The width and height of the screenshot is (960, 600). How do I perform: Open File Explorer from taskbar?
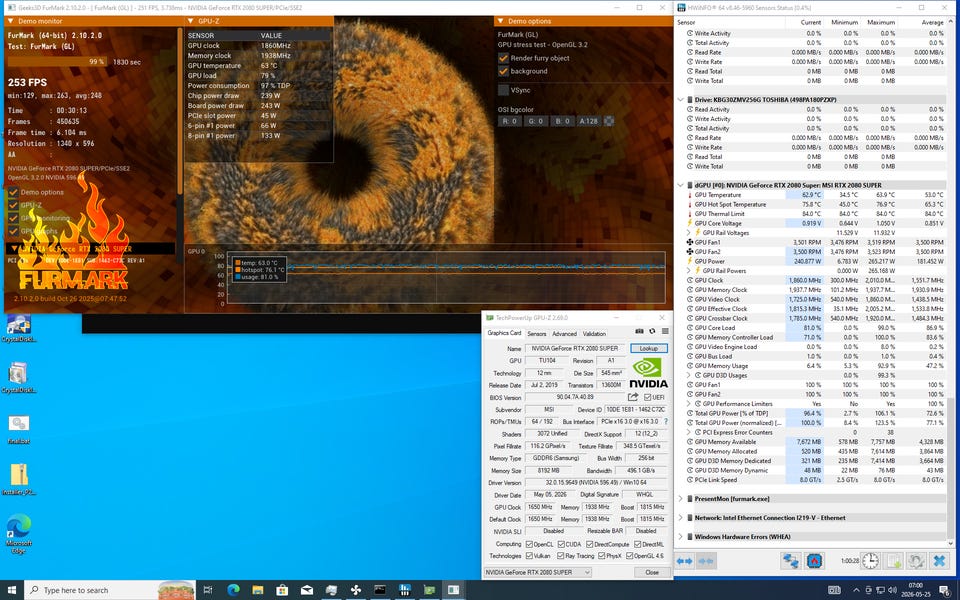(258, 590)
